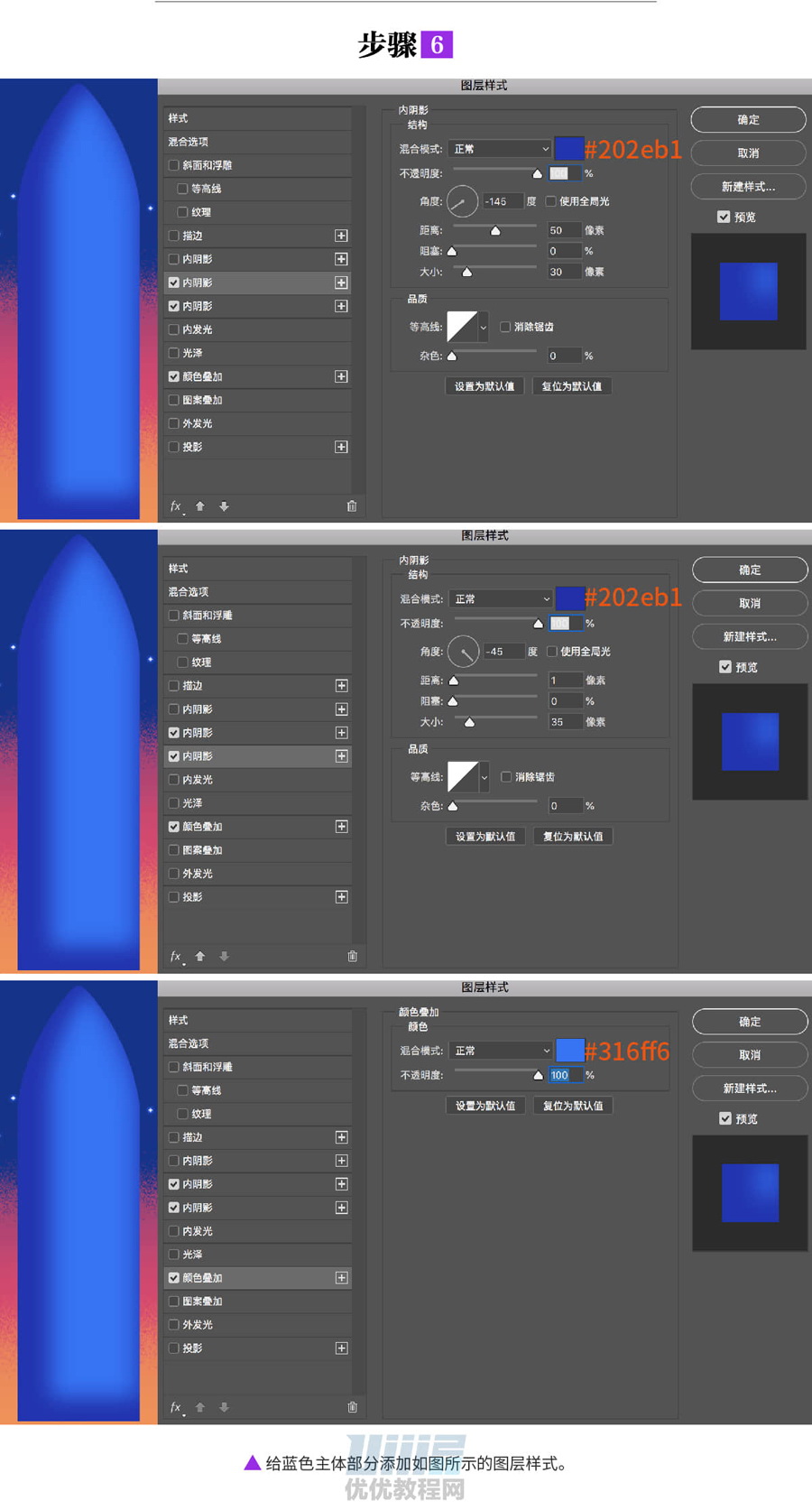
Task: Click 确定 button in angle -145 dialog
Action: (x=748, y=119)
